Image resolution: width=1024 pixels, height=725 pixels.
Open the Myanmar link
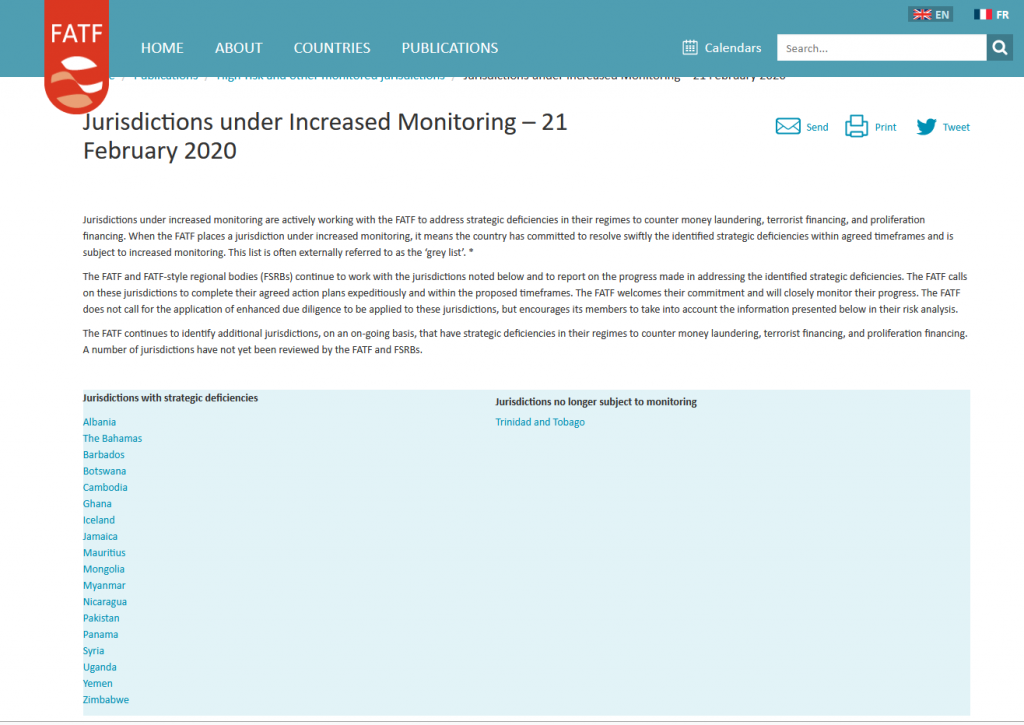point(104,585)
